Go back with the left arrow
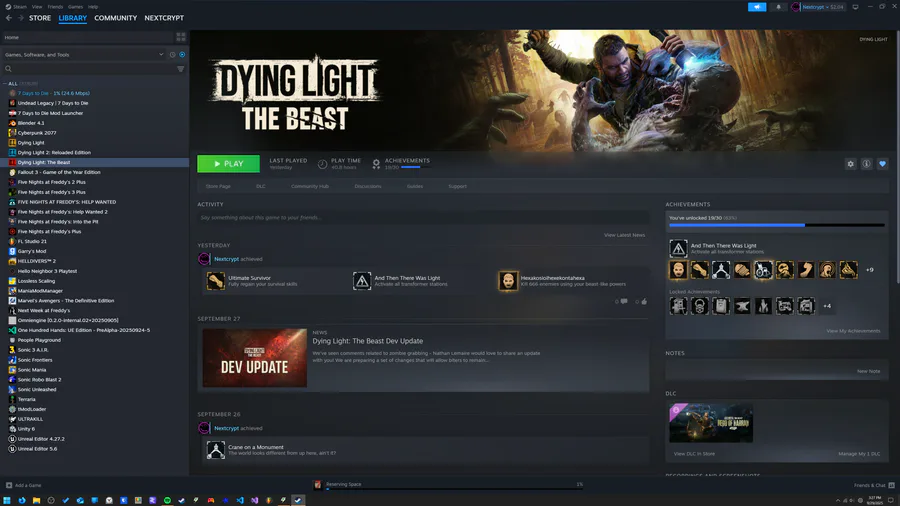Image resolution: width=900 pixels, height=506 pixels. point(9,18)
